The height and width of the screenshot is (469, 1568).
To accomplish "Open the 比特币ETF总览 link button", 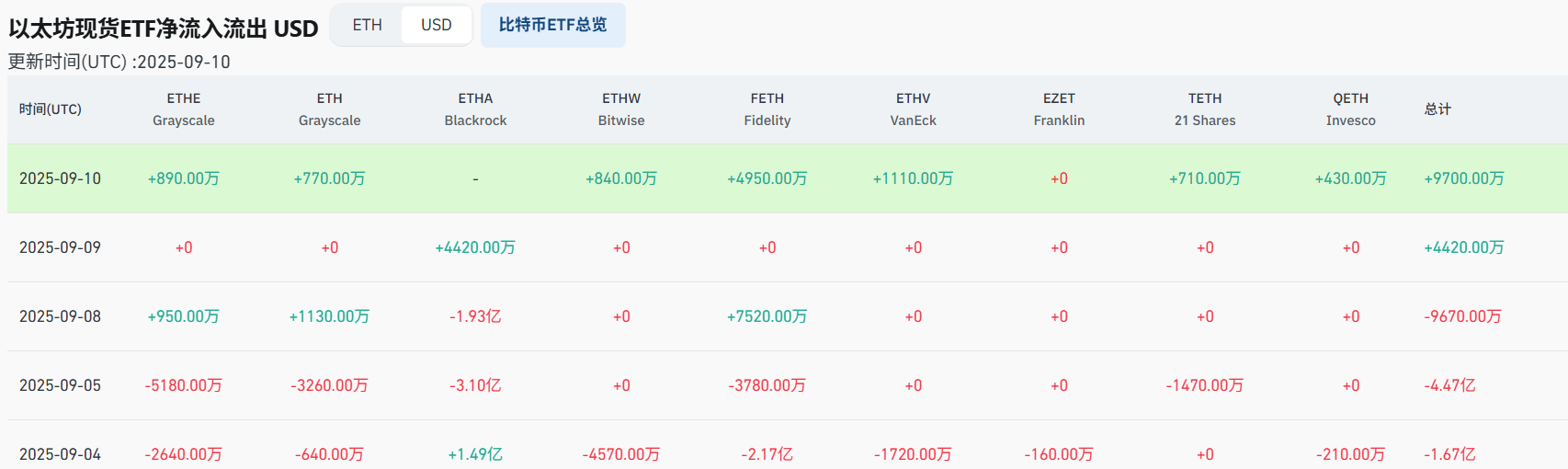I will coord(552,25).
